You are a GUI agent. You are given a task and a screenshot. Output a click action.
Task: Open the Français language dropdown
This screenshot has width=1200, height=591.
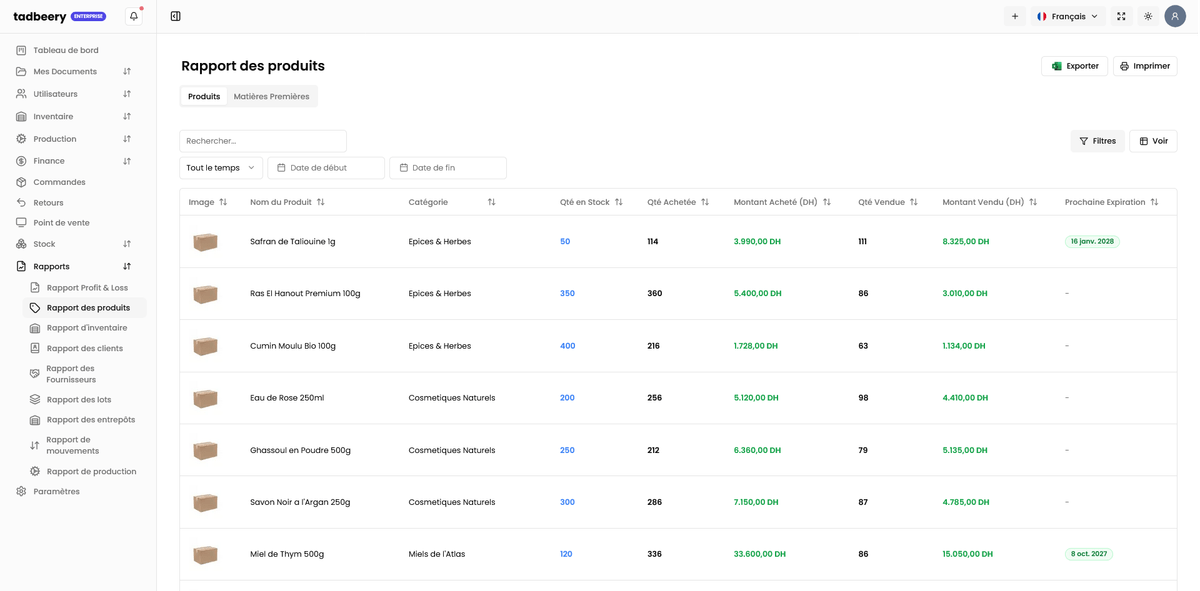(1067, 16)
